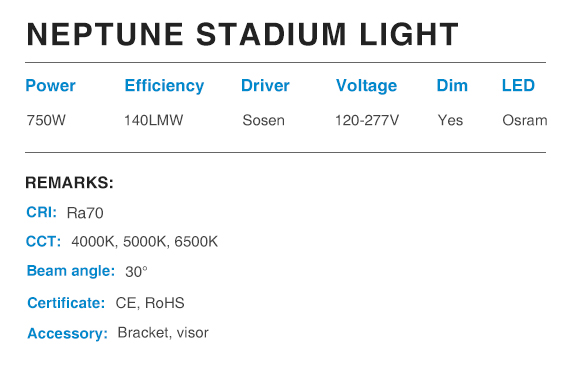The width and height of the screenshot is (570, 365).
Task: Select the Power column header
Action: [51, 86]
